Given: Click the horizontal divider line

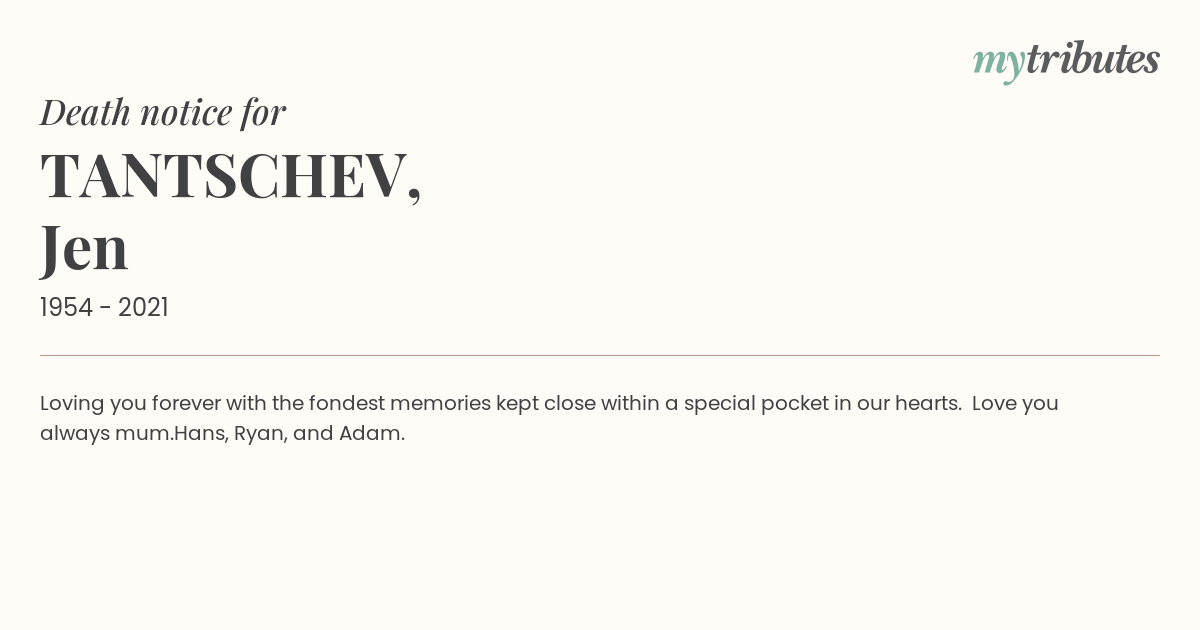Looking at the screenshot, I should 600,355.
